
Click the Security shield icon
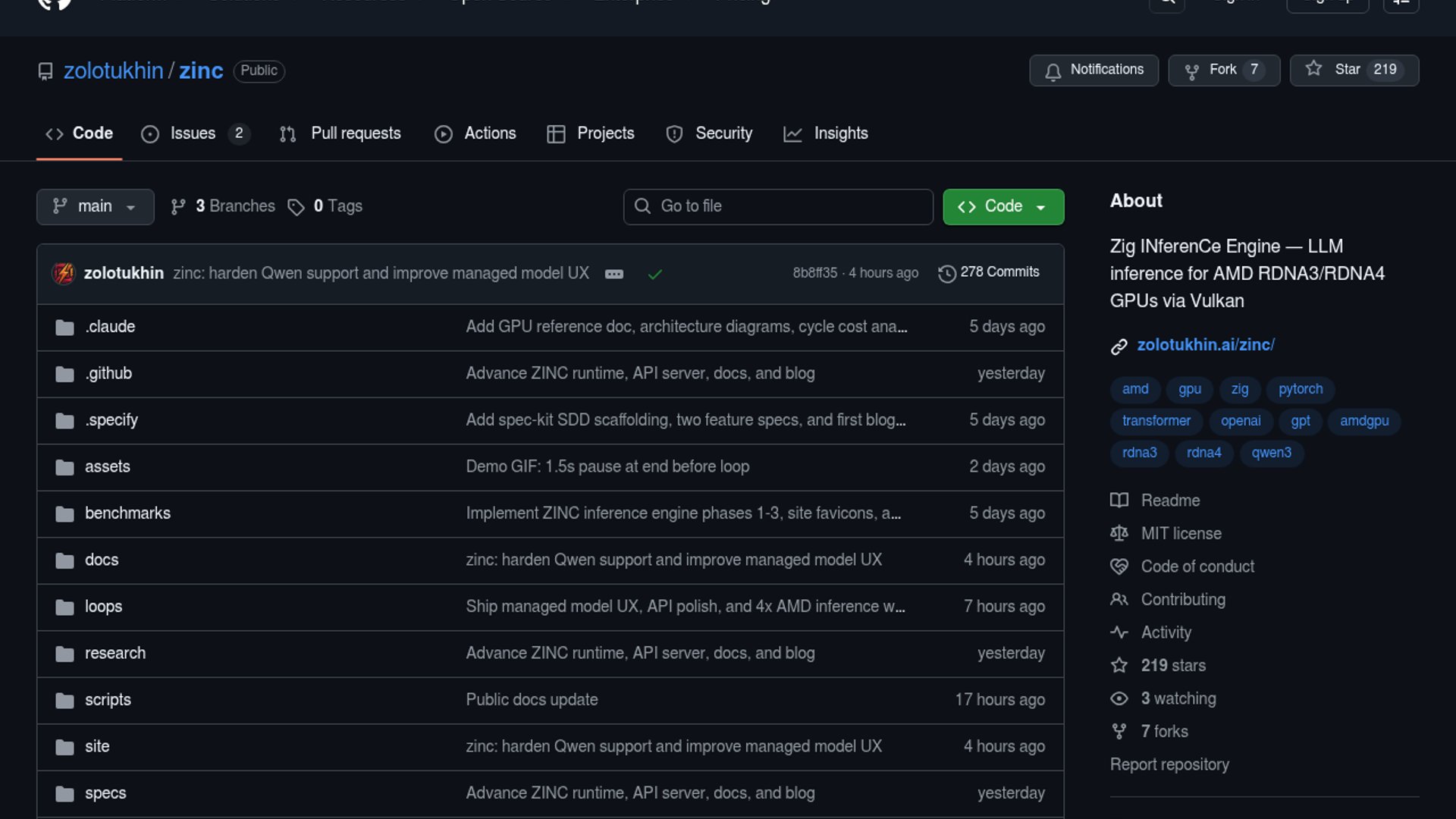coord(674,134)
